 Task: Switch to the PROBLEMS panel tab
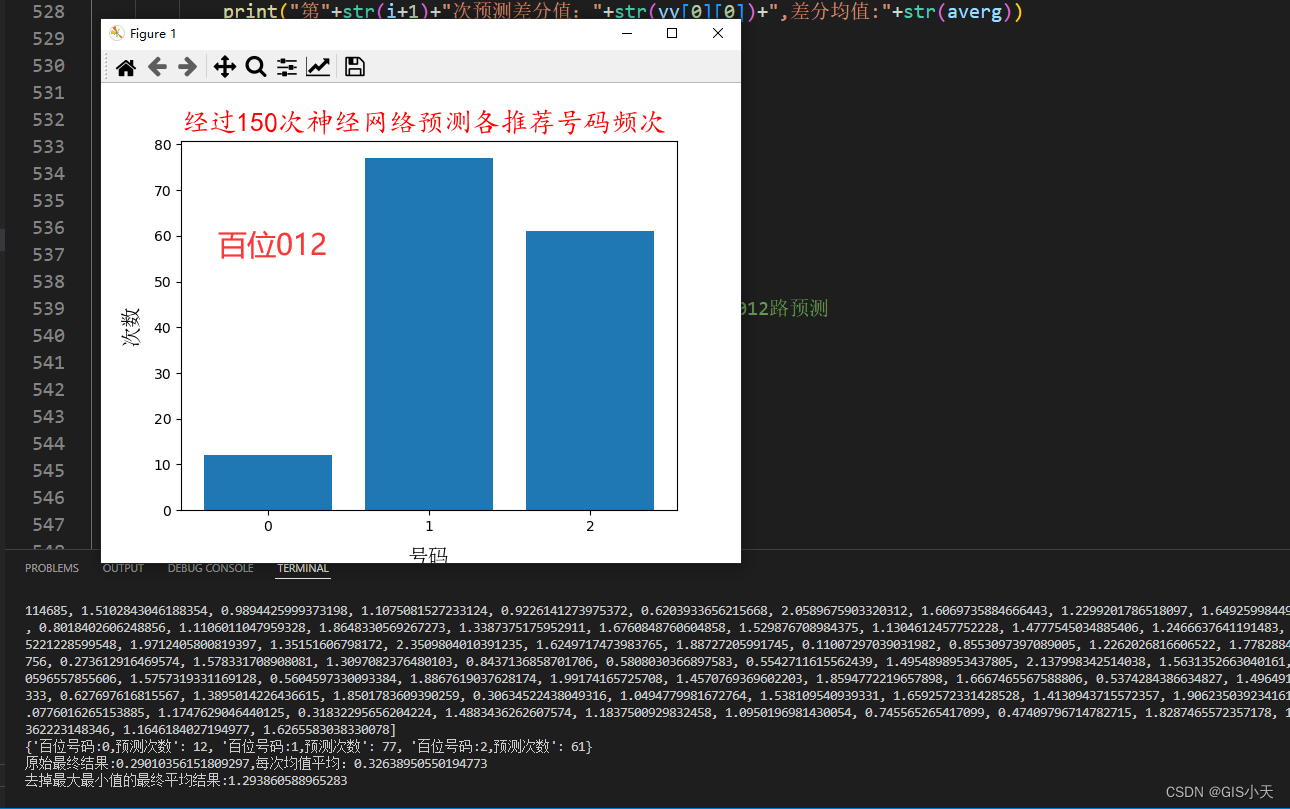[x=52, y=568]
